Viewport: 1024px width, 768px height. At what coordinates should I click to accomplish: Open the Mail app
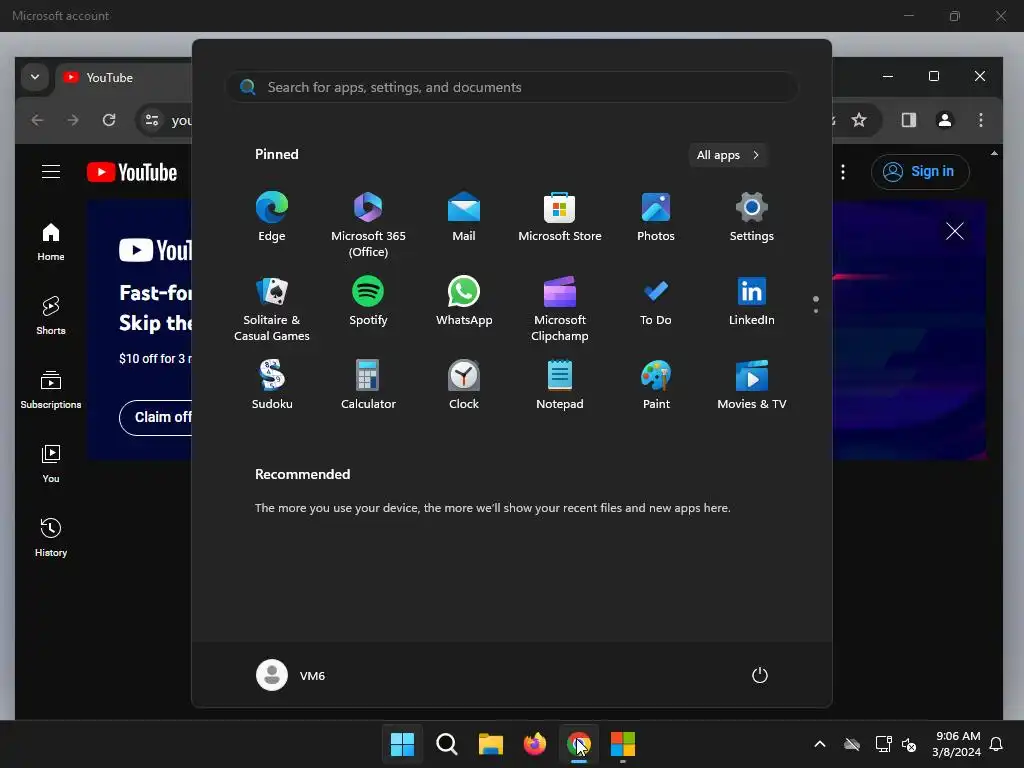point(464,217)
